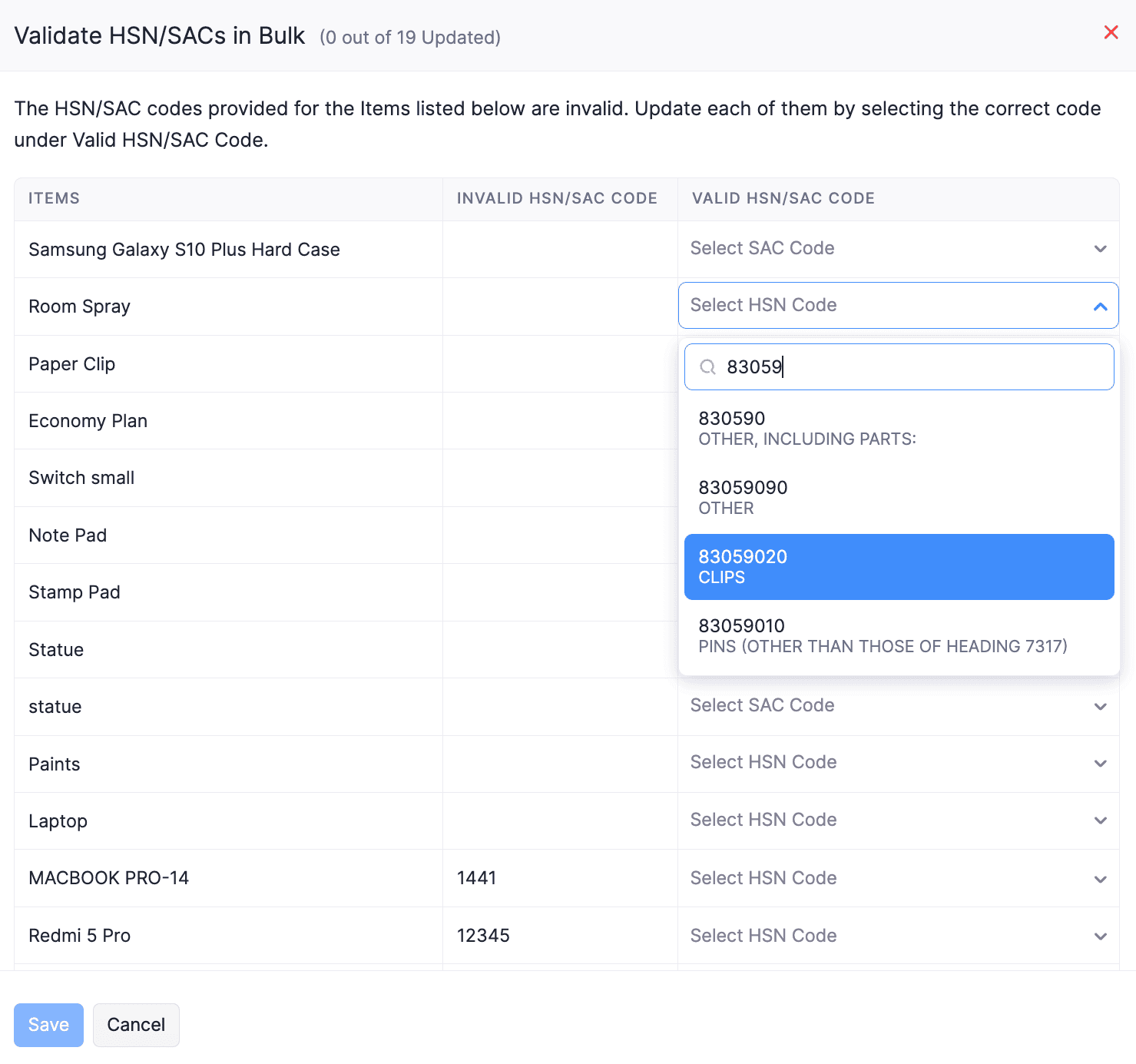Open Redmi 5 Pro HSN Code chevron

[1100, 936]
